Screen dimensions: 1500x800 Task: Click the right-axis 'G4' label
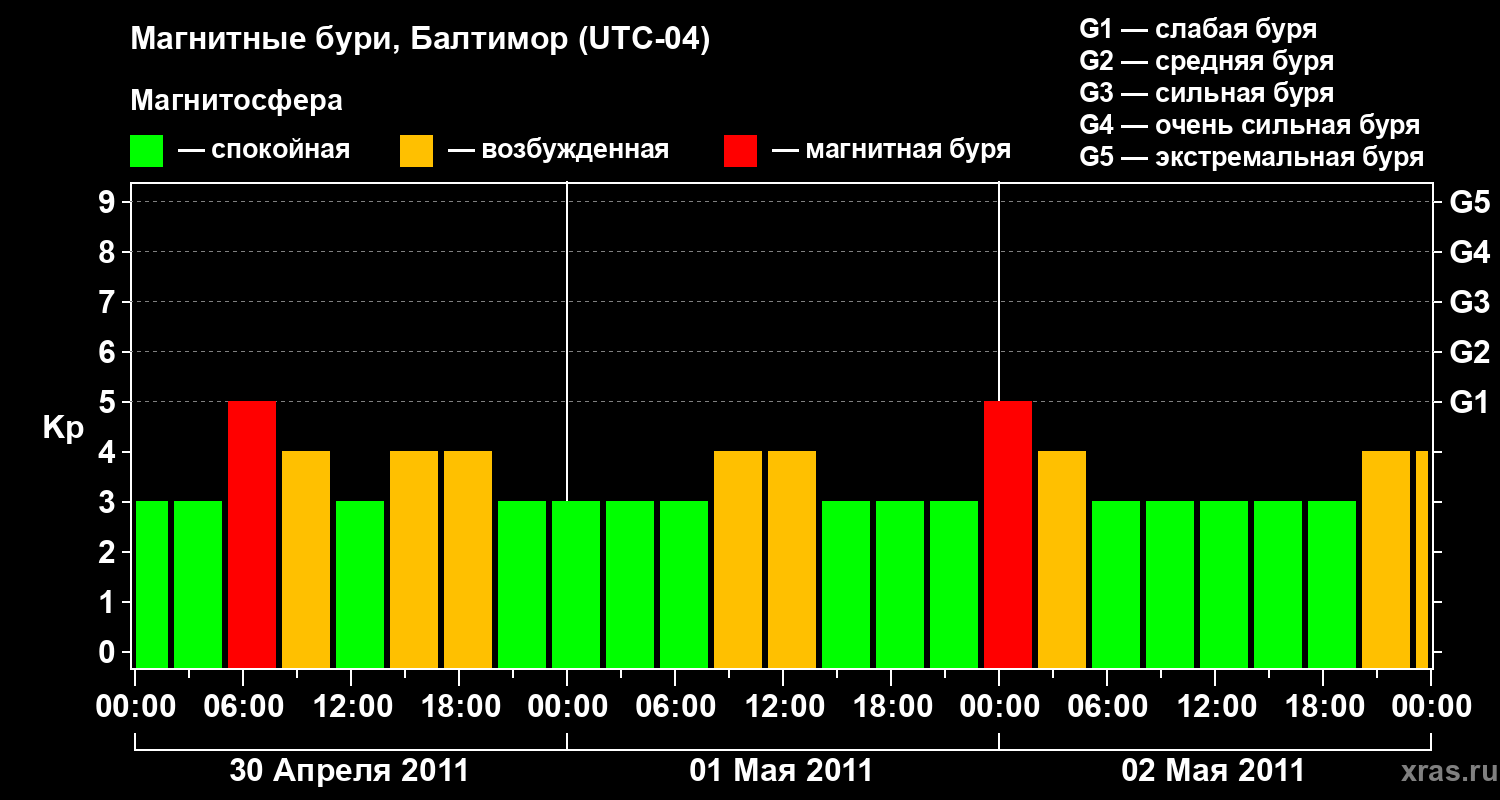click(x=1469, y=252)
